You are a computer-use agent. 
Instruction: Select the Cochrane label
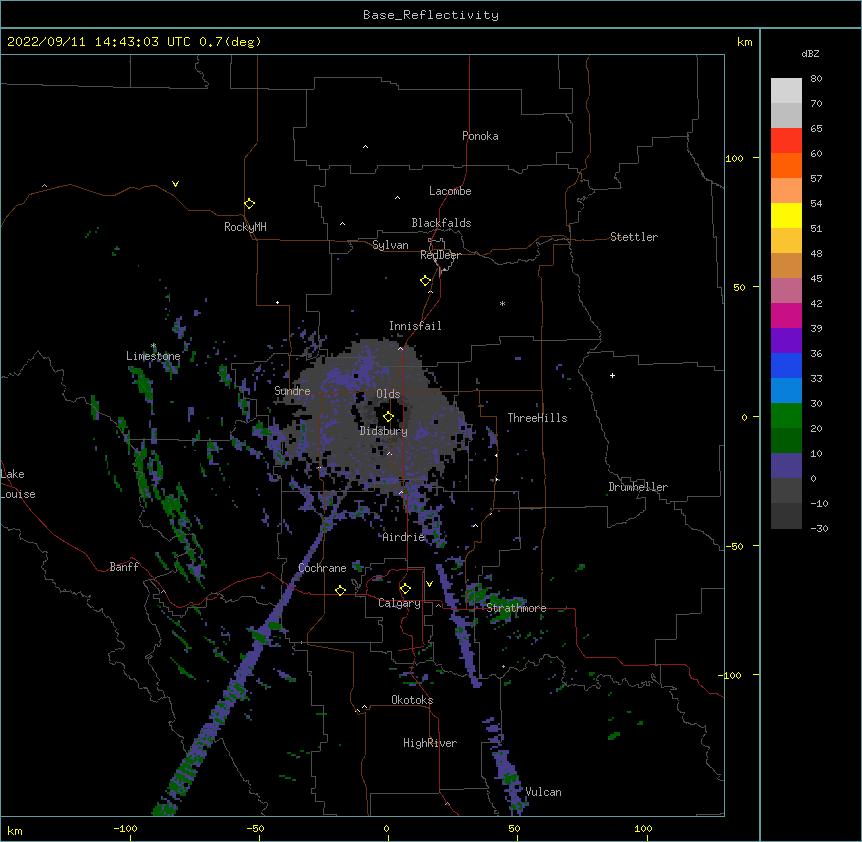322,568
